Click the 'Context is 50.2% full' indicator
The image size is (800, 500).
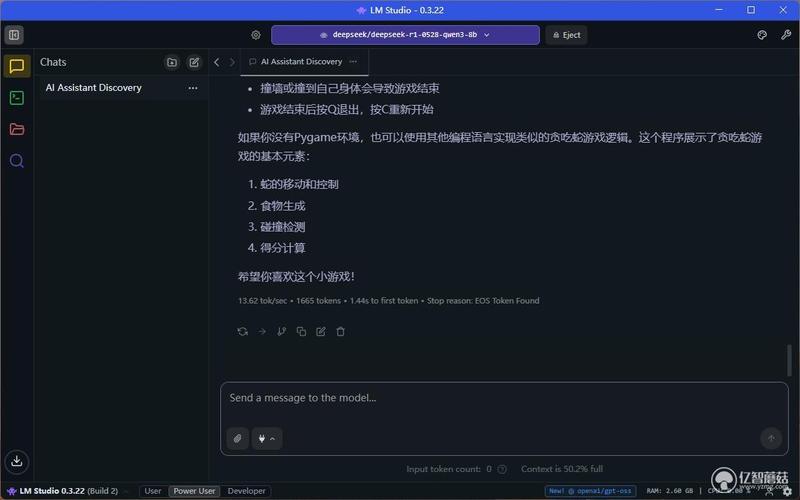point(562,469)
